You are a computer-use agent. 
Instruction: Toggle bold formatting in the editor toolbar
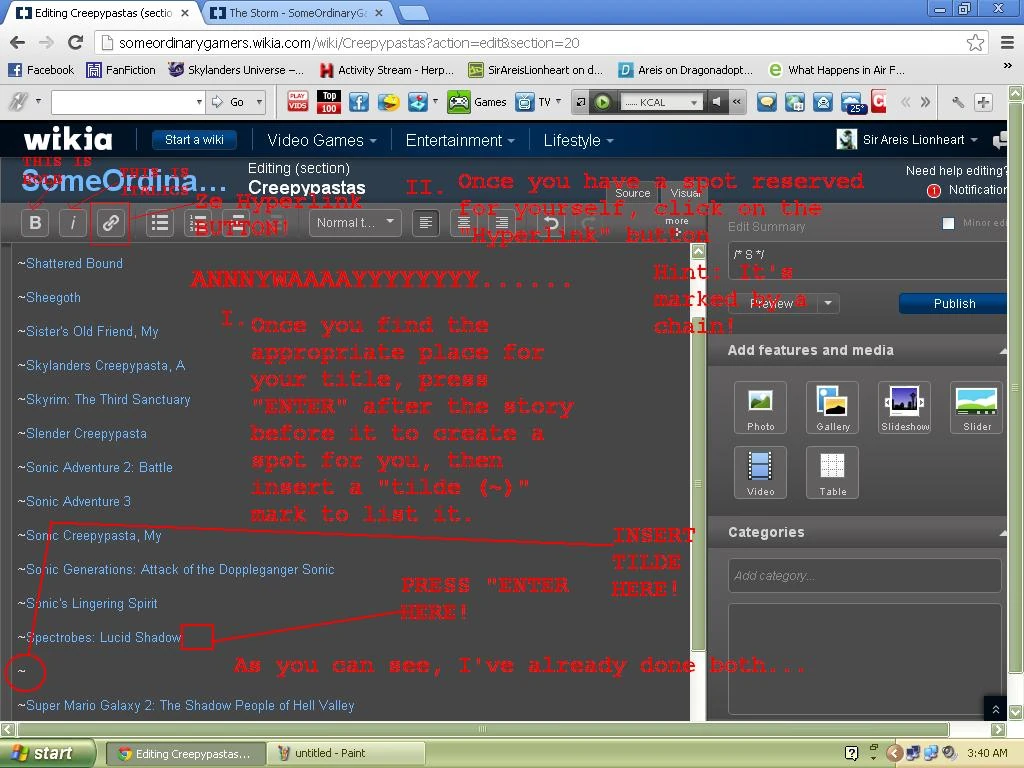pos(35,223)
